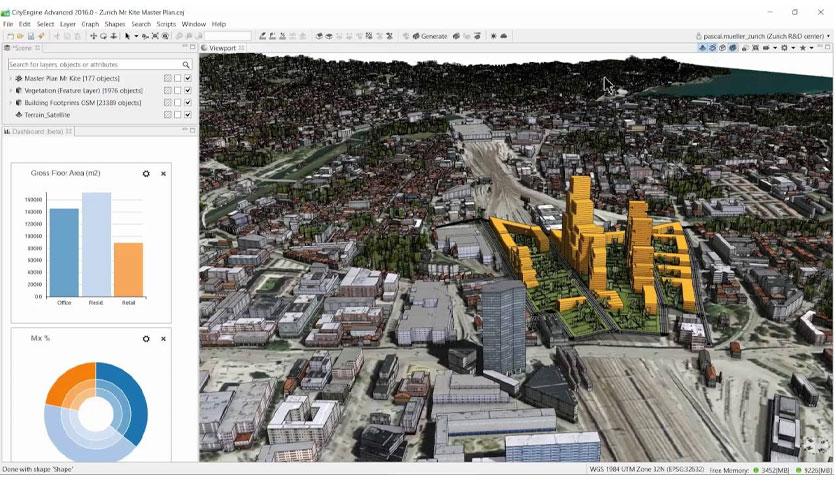Close the Mix % chart card
Screen dimensions: 836x484
point(163,339)
